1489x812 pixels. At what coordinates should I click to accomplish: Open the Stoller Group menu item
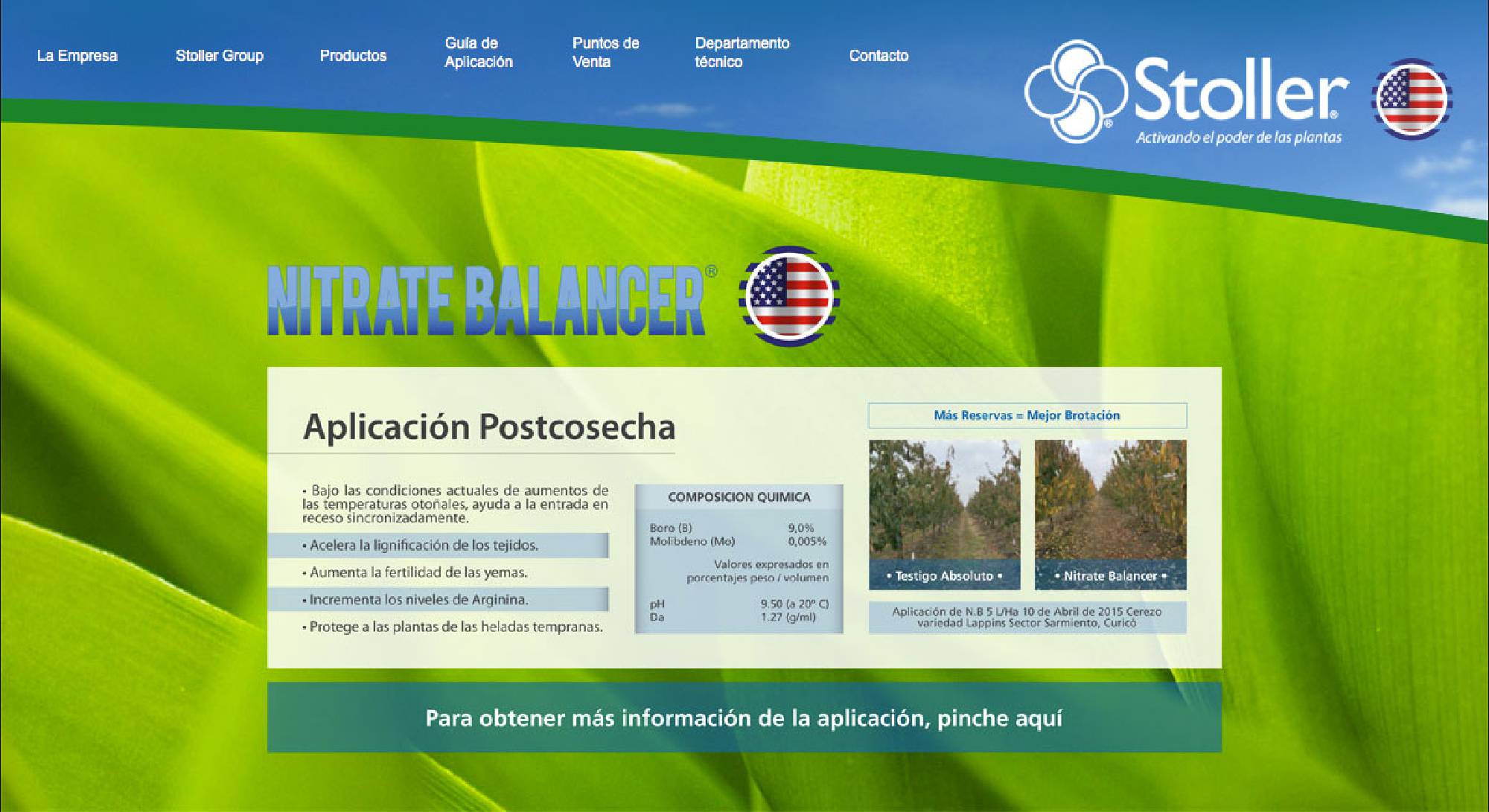[x=220, y=56]
